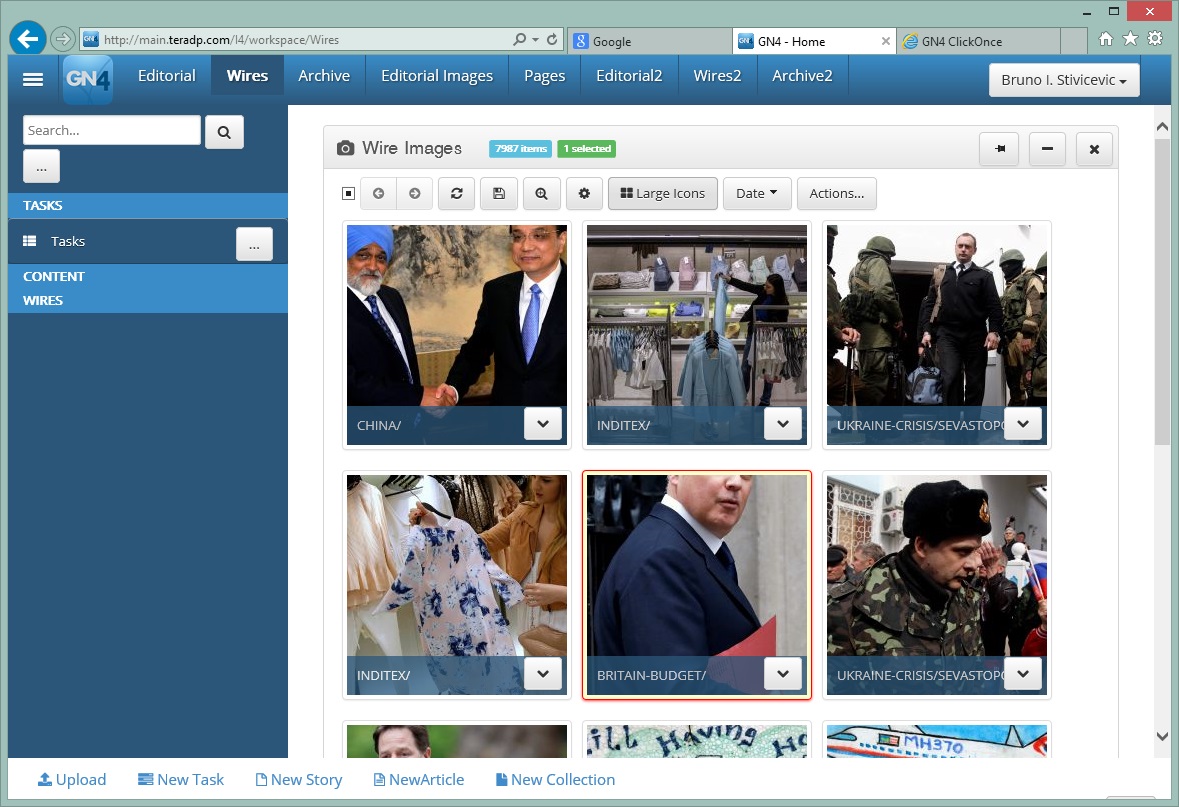Click the CONTENT sidebar header
This screenshot has width=1179, height=807.
point(147,276)
